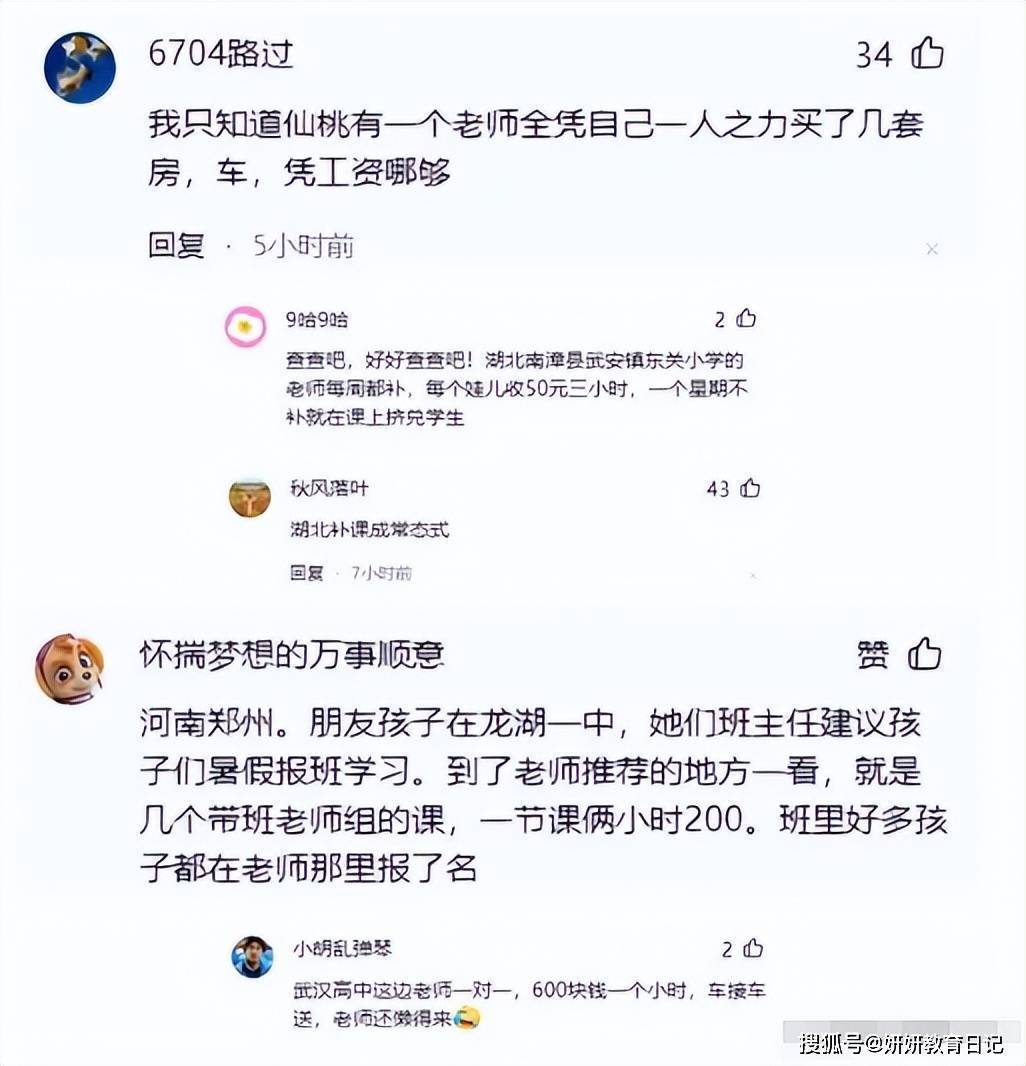This screenshot has width=1026, height=1066.
Task: Open username 6704路过
Action: [x=221, y=54]
